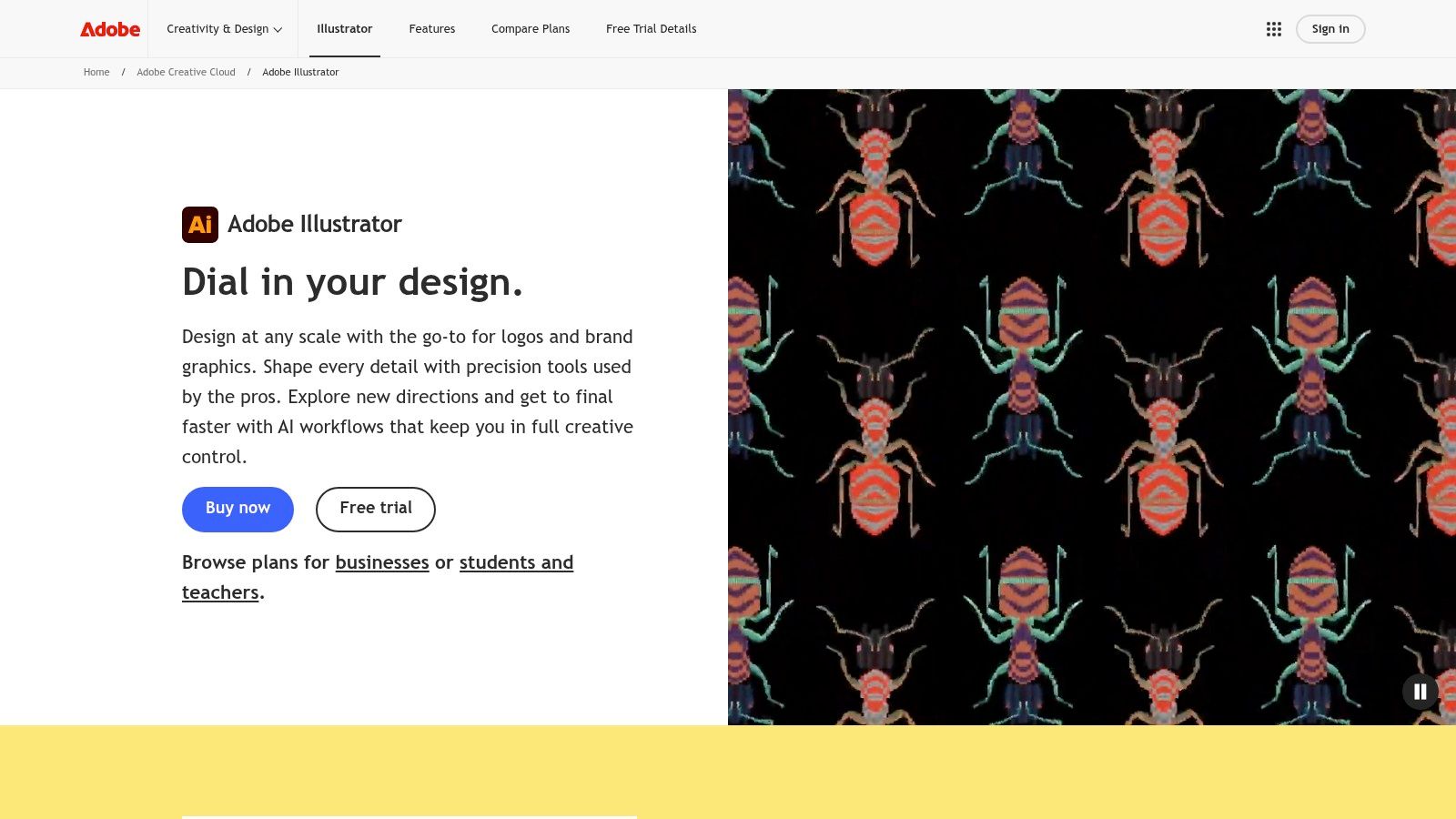Image resolution: width=1456 pixels, height=819 pixels.
Task: Click the ant pattern hero video
Action: pos(1092,407)
